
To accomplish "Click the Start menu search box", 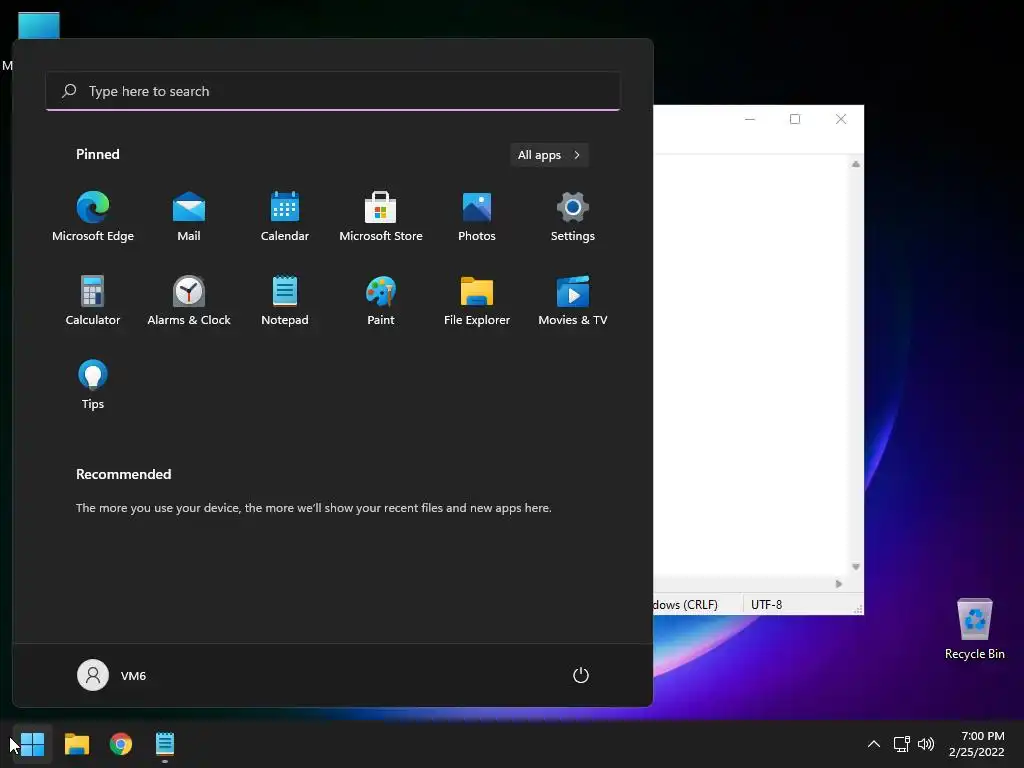I will pos(333,91).
